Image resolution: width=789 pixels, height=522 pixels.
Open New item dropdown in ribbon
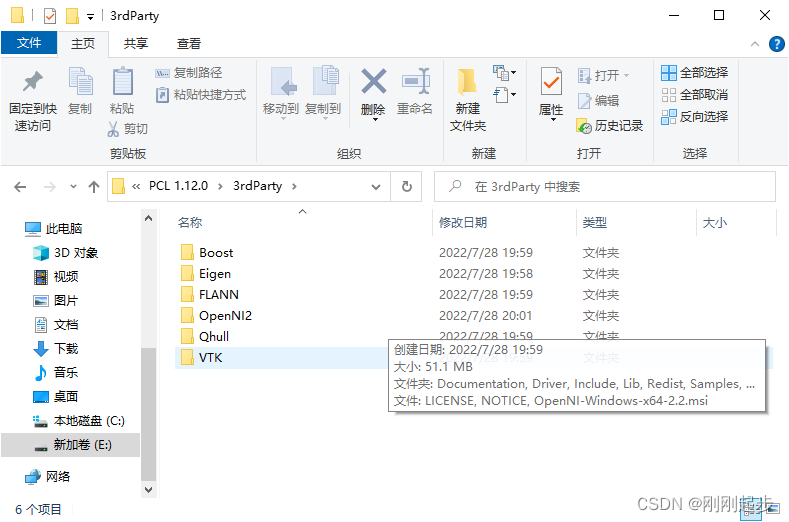(504, 73)
